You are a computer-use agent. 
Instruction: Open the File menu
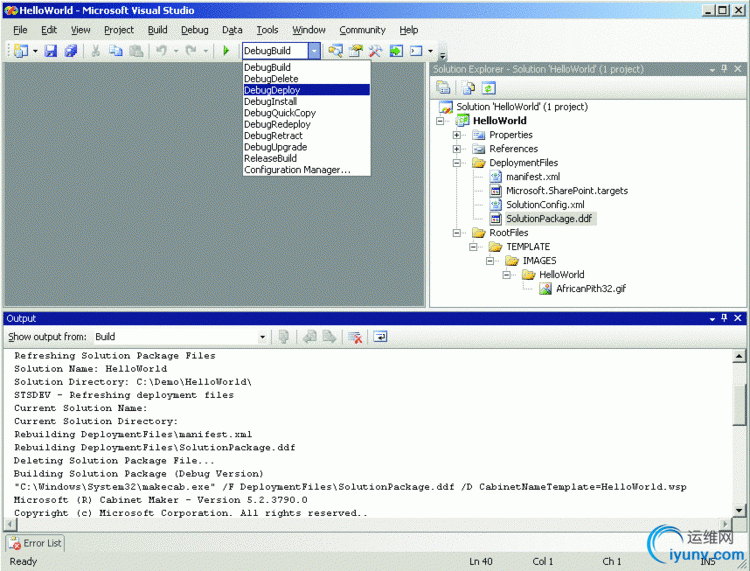click(20, 30)
